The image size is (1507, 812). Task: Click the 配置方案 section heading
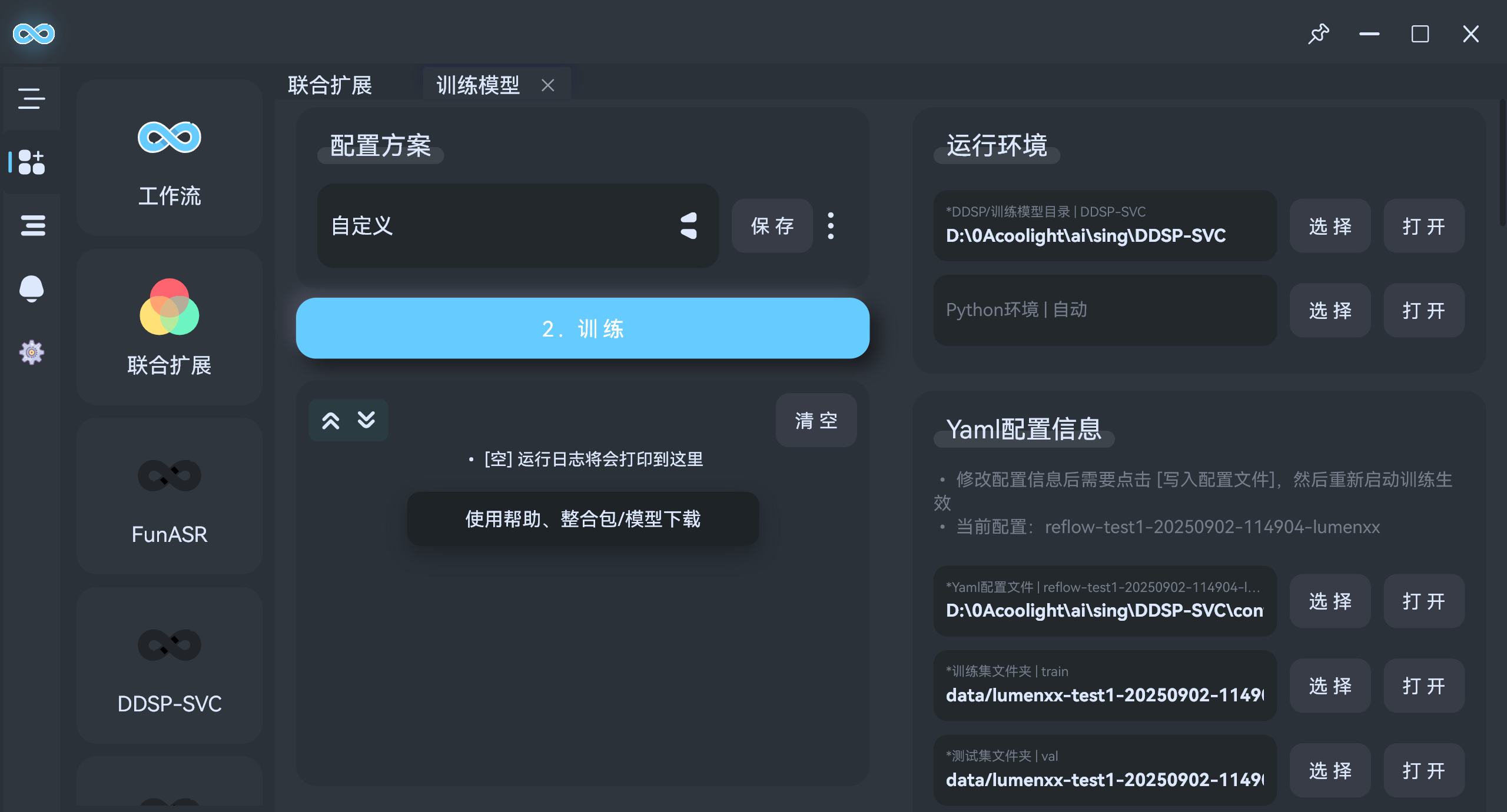tap(380, 145)
